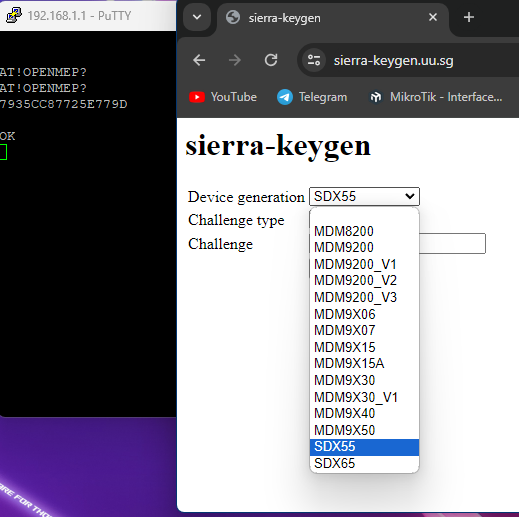Click the Challenge input field
This screenshot has height=517, width=519.
tap(452, 243)
